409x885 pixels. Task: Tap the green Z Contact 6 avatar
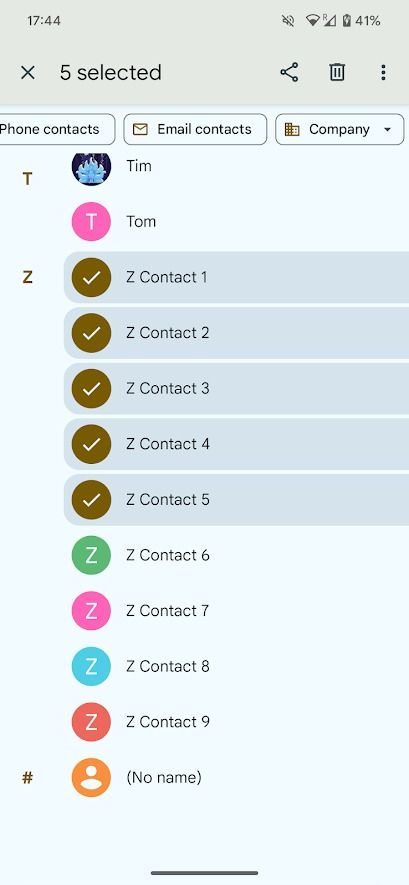click(x=91, y=555)
